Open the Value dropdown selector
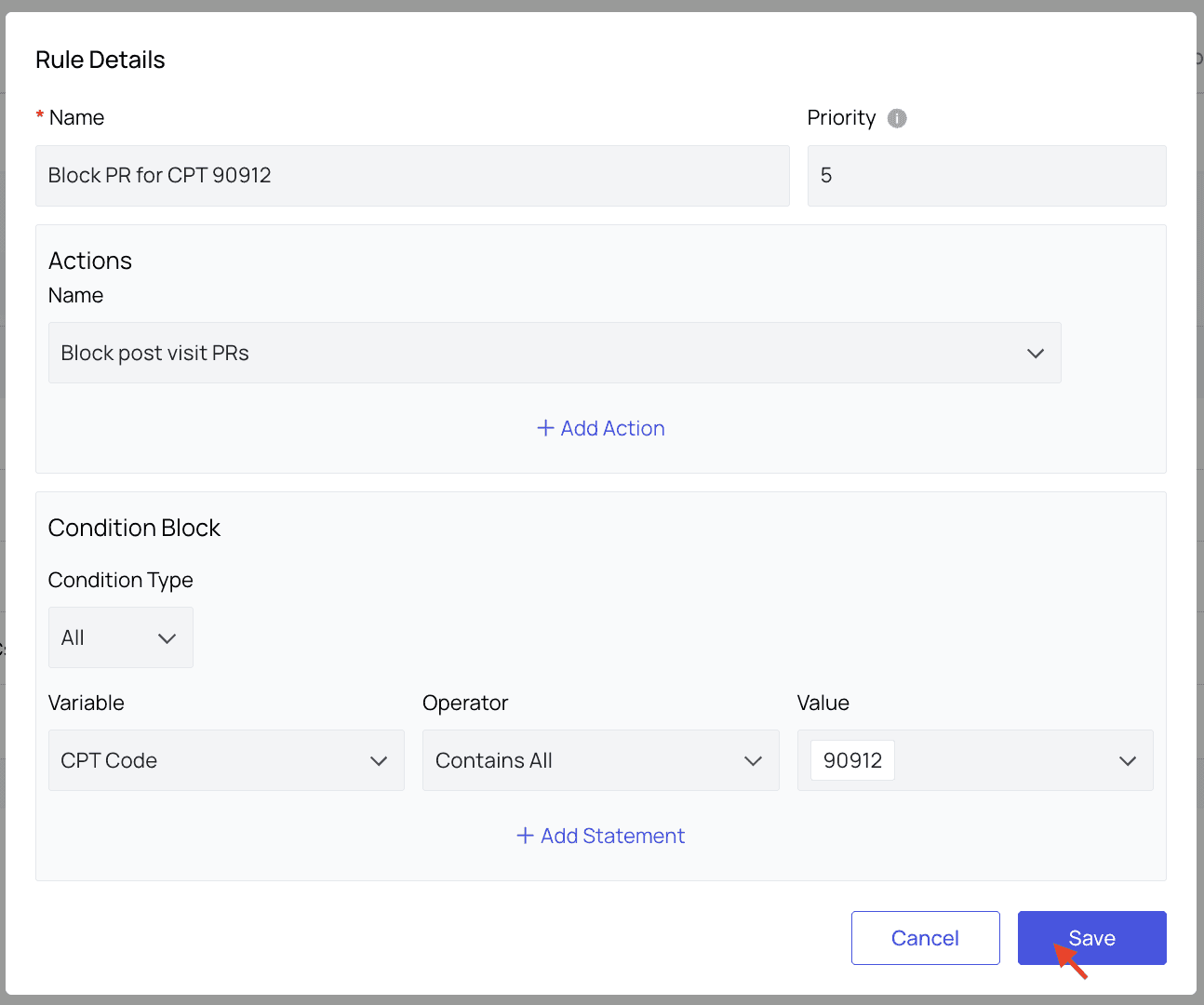Screen dimensions: 1204x1005 click(1005, 760)
